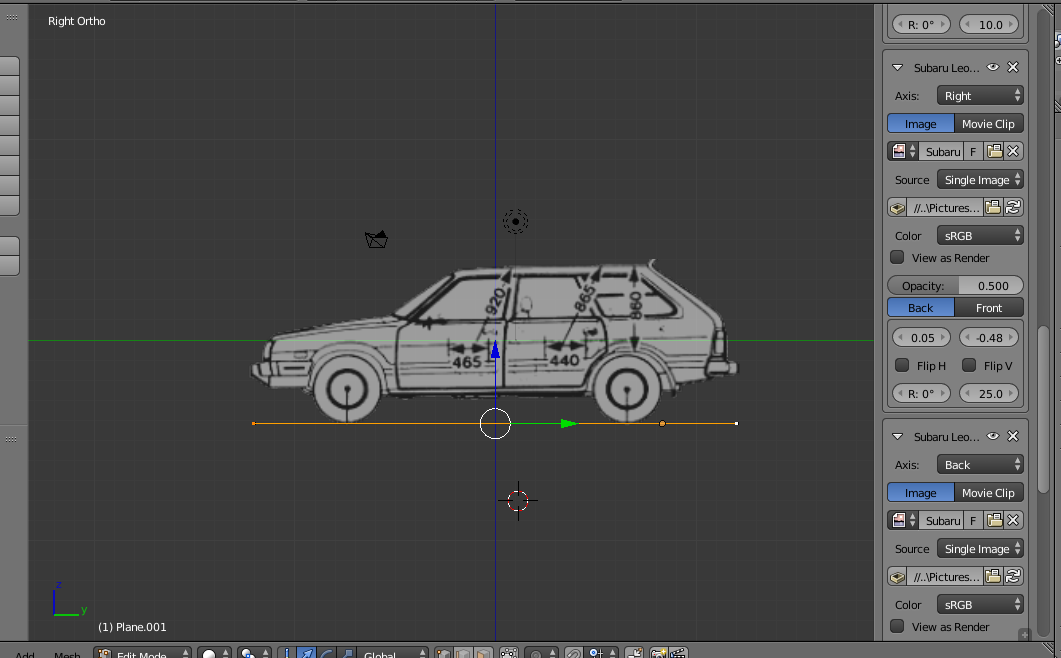Set background image draw depth to Front
Viewport: 1061px width, 658px height.
click(989, 308)
